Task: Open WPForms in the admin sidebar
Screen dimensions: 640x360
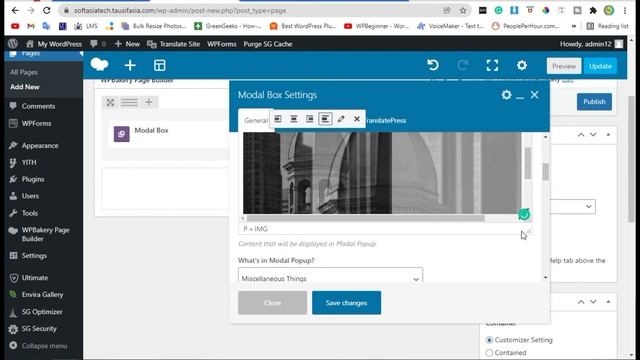Action: pos(36,123)
